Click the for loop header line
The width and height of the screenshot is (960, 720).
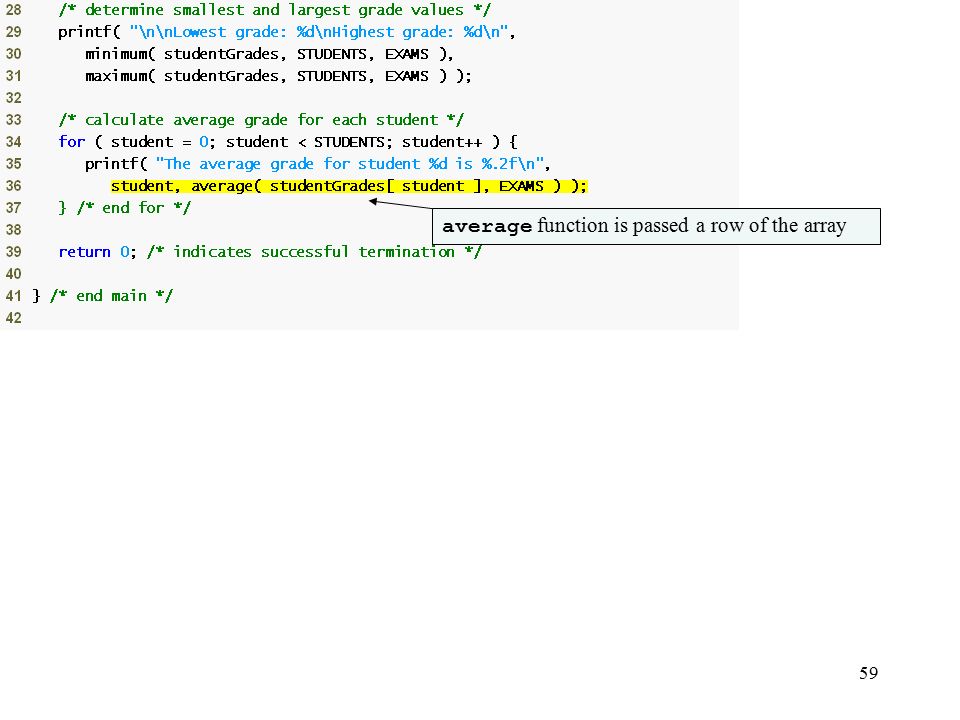click(x=288, y=142)
